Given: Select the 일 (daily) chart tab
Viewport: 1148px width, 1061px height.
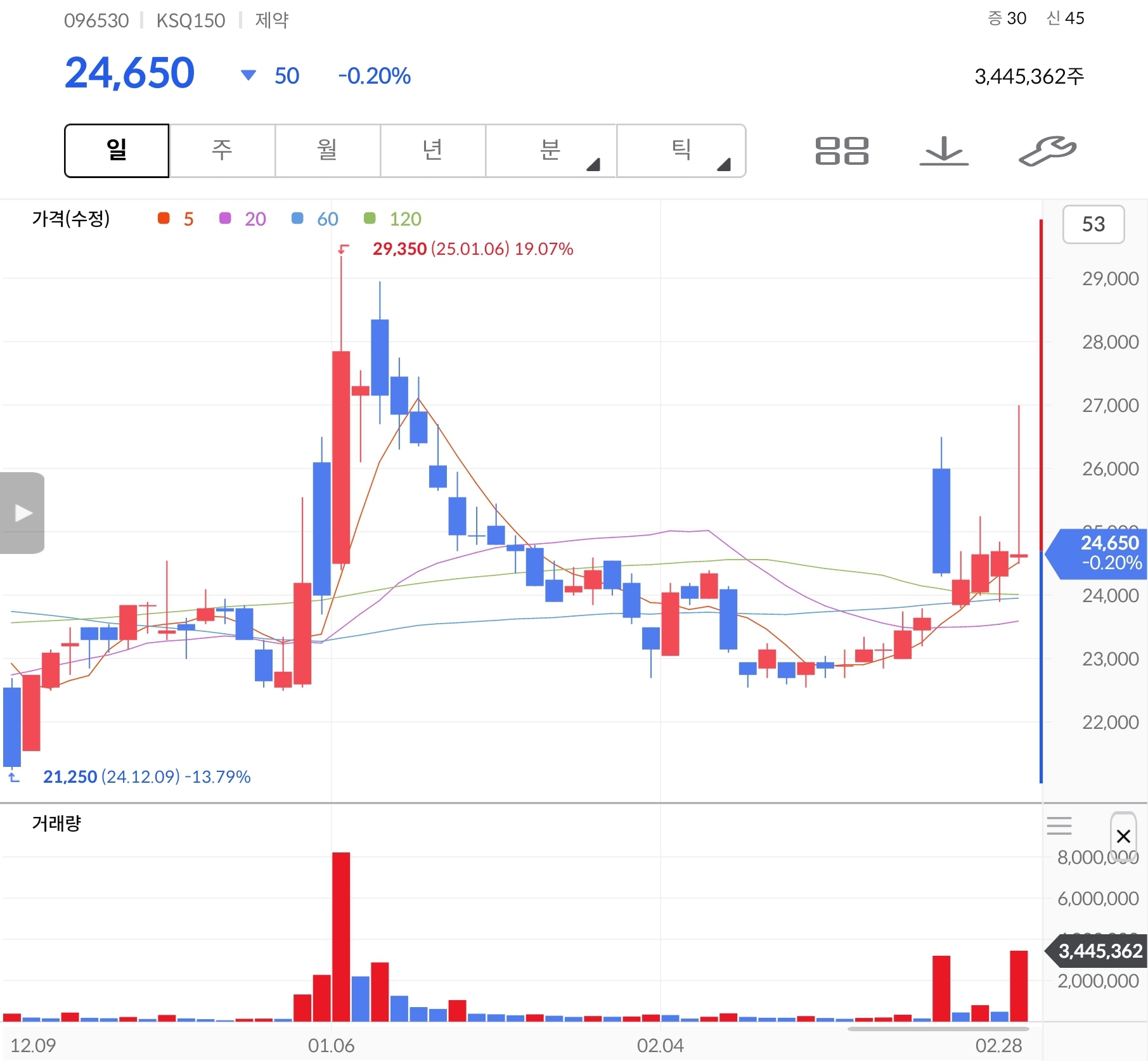Looking at the screenshot, I should click(x=117, y=151).
